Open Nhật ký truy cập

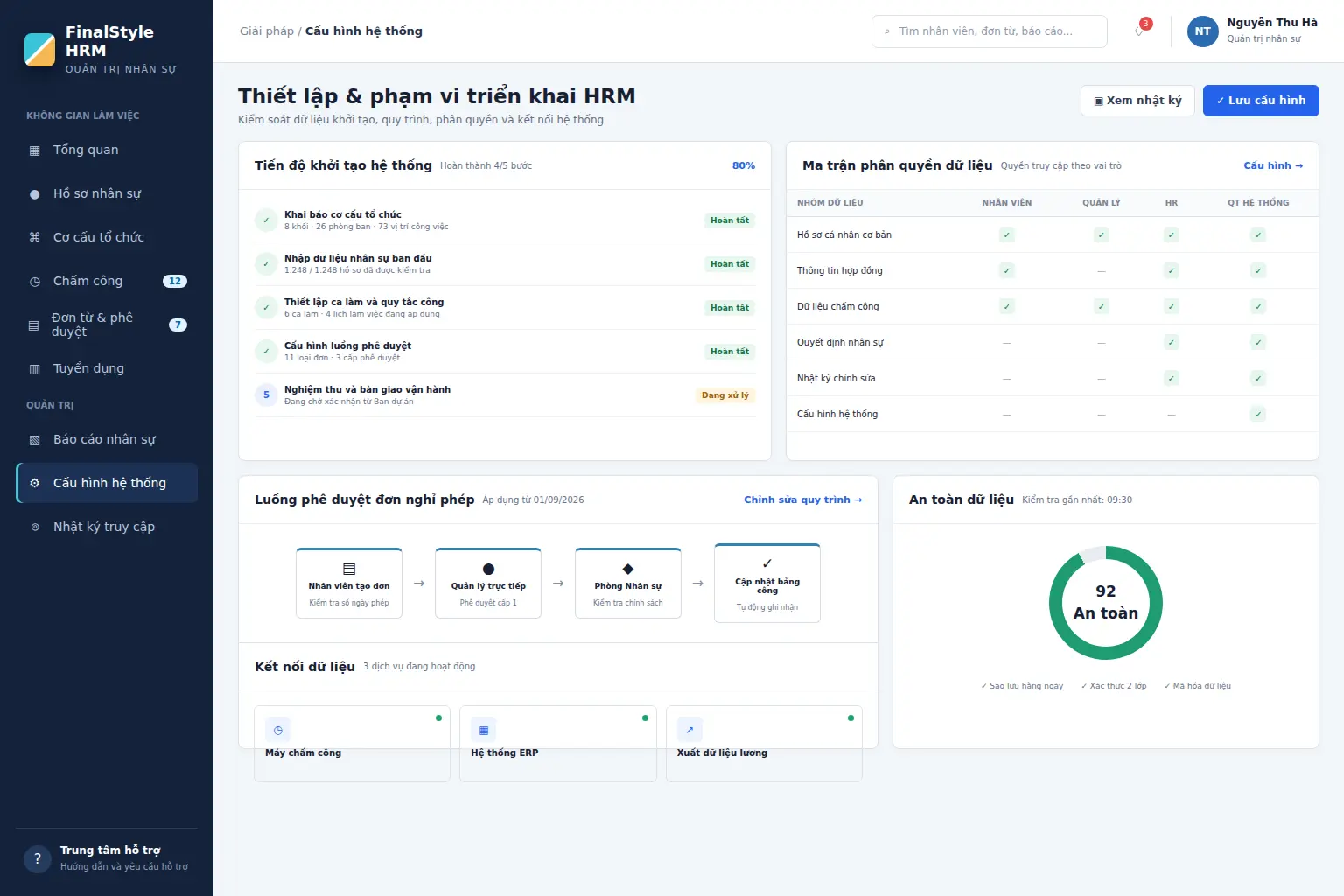click(x=107, y=527)
